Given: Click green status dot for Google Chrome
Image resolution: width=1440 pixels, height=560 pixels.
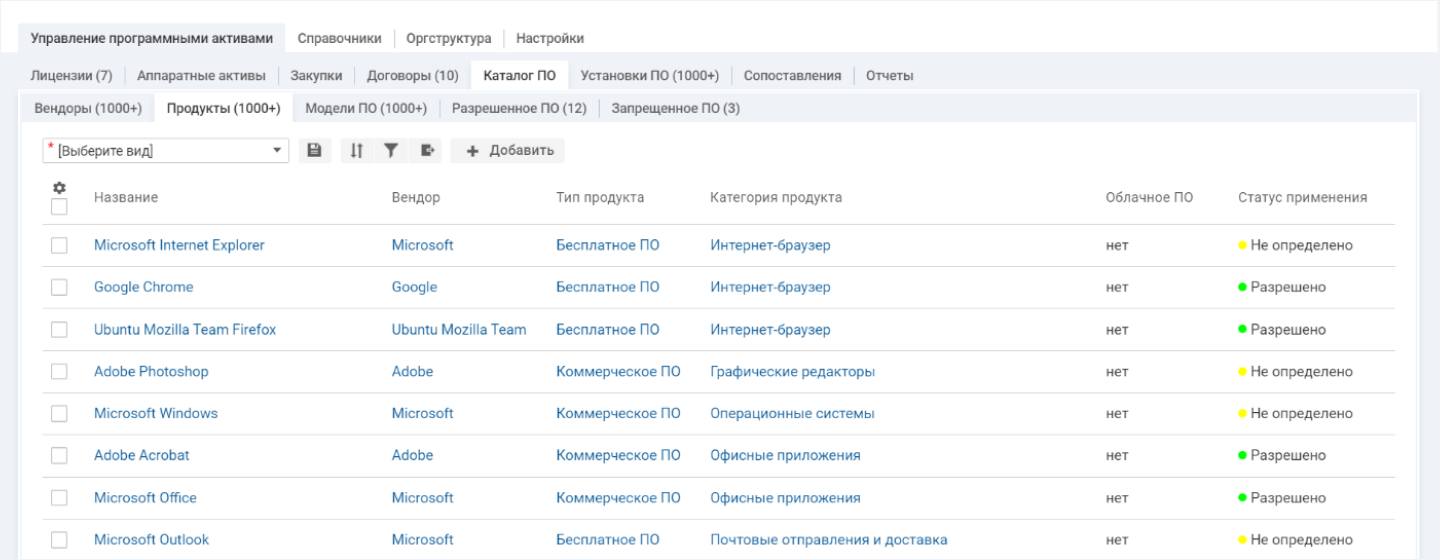Looking at the screenshot, I should [1242, 288].
